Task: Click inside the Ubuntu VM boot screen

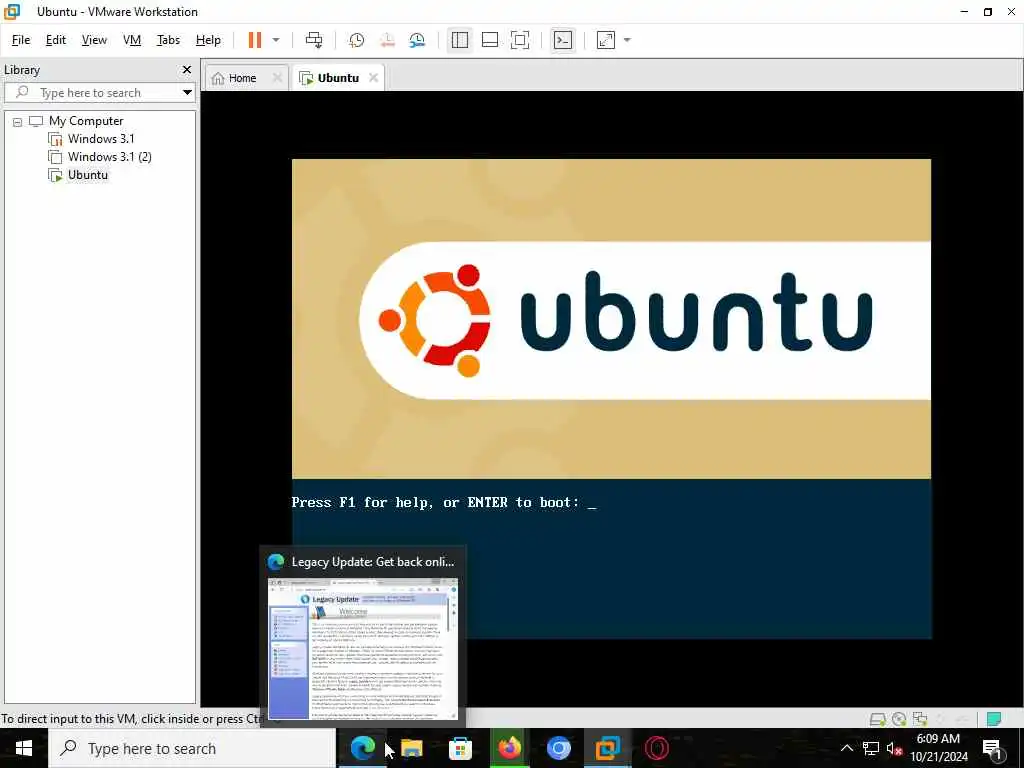Action: pos(611,398)
